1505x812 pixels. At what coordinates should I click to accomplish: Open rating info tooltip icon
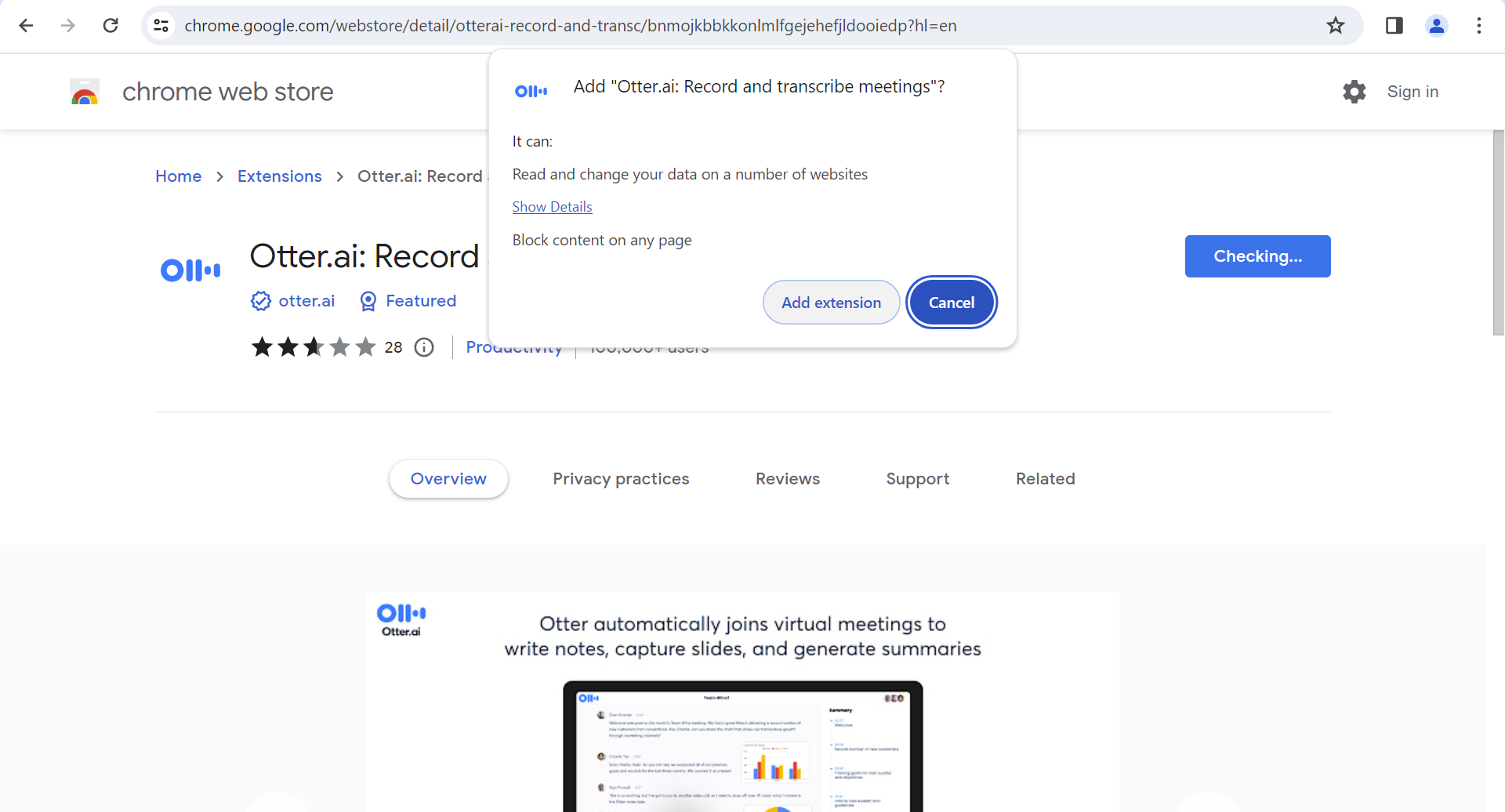pyautogui.click(x=423, y=347)
